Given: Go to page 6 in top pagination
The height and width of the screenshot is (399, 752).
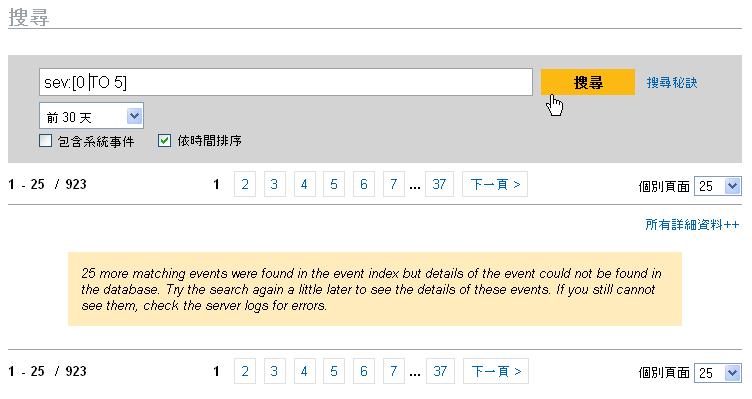Looking at the screenshot, I should [364, 184].
